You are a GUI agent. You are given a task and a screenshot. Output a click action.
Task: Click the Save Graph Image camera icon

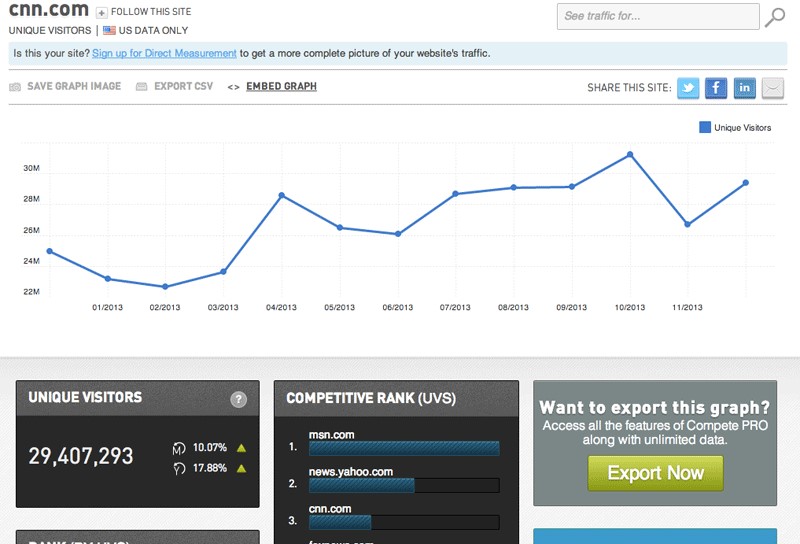click(15, 87)
